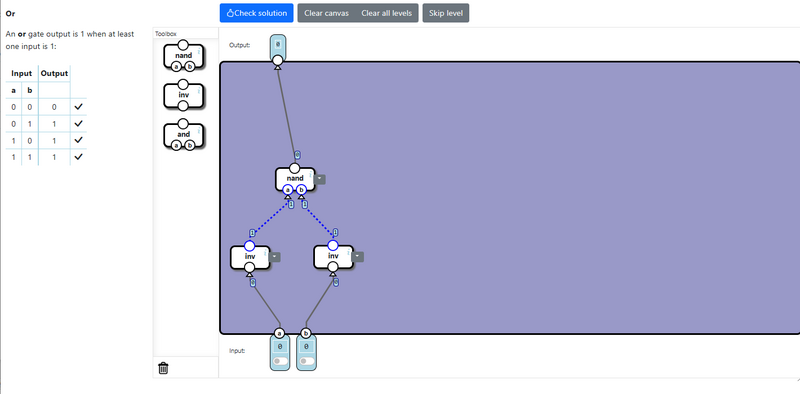The height and width of the screenshot is (394, 800).
Task: Click the 'Output' table header
Action: (x=55, y=73)
